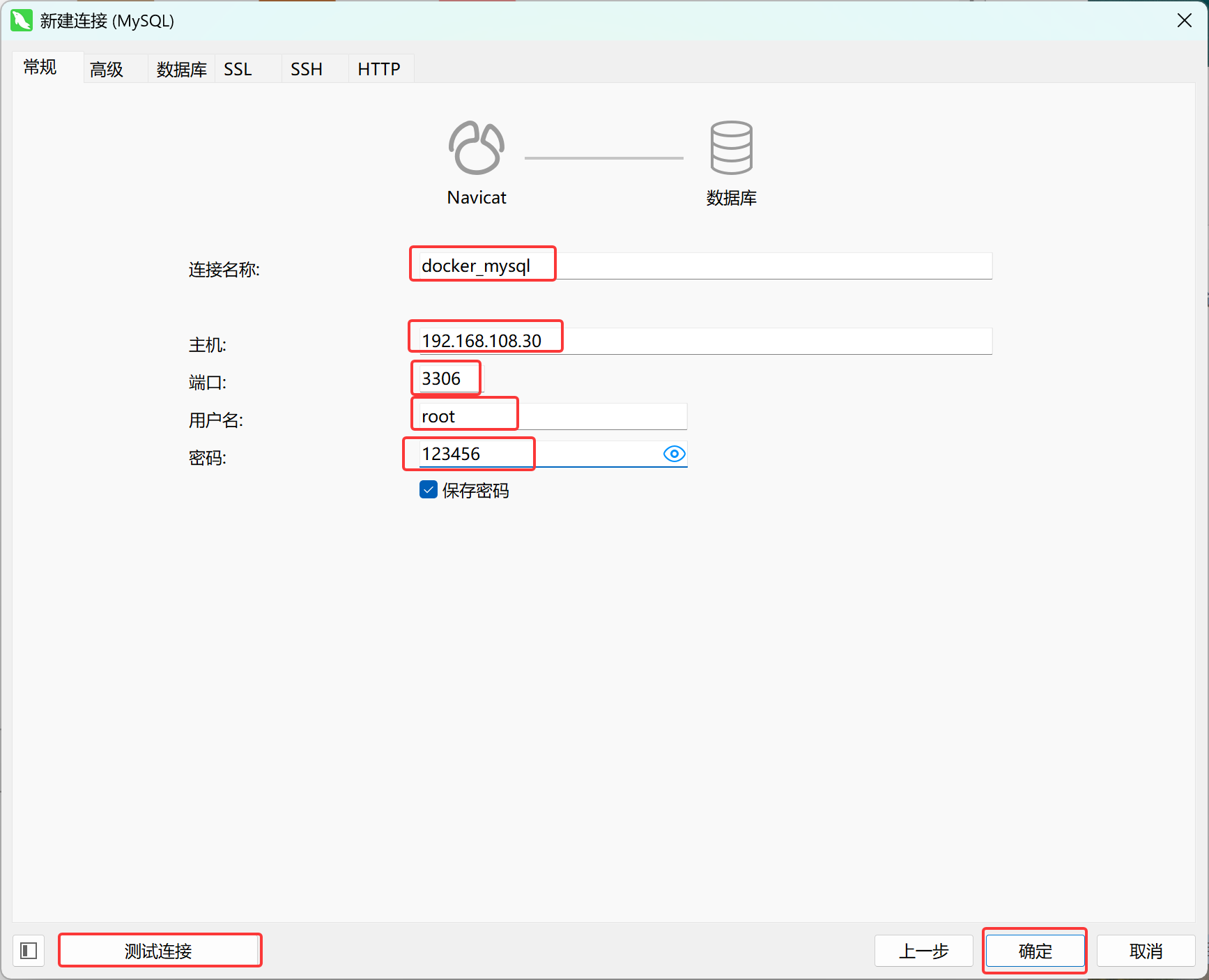Click the 主机 field showing 192.168.108.30
Viewport: 1209px width, 980px height.
point(705,341)
